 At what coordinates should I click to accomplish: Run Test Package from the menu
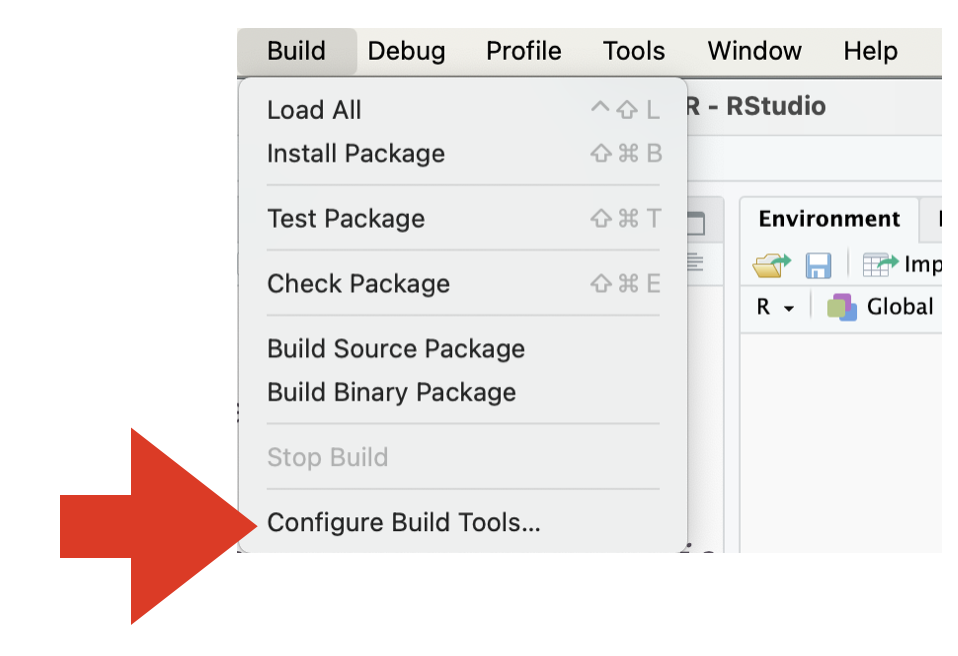click(345, 219)
